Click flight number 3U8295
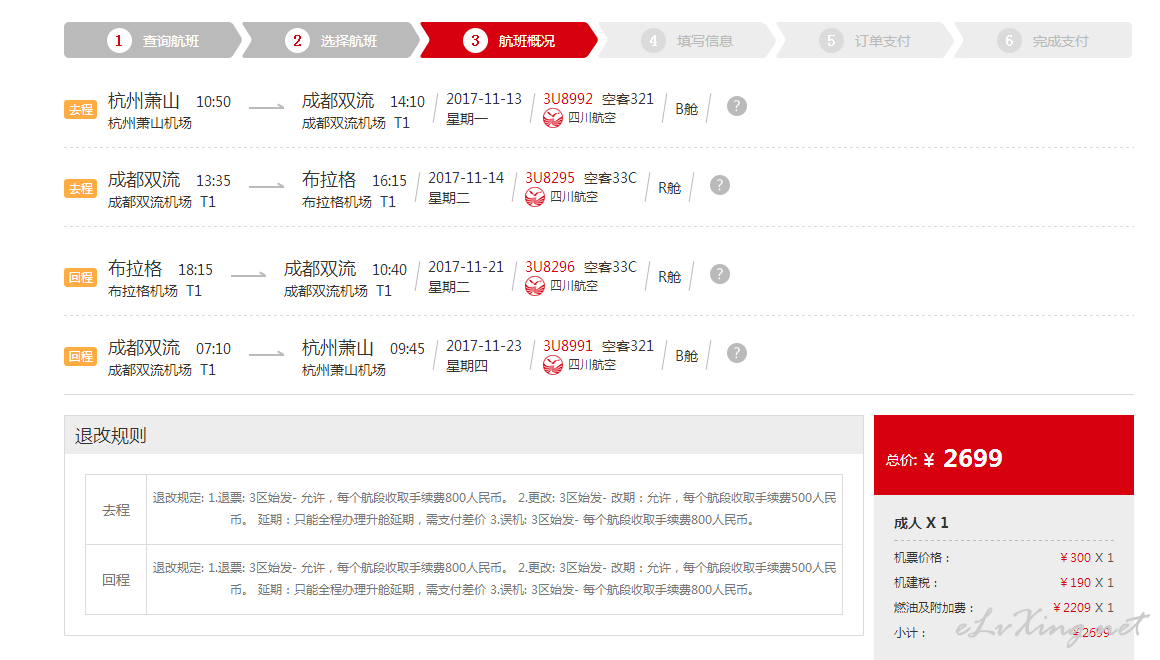 point(550,178)
